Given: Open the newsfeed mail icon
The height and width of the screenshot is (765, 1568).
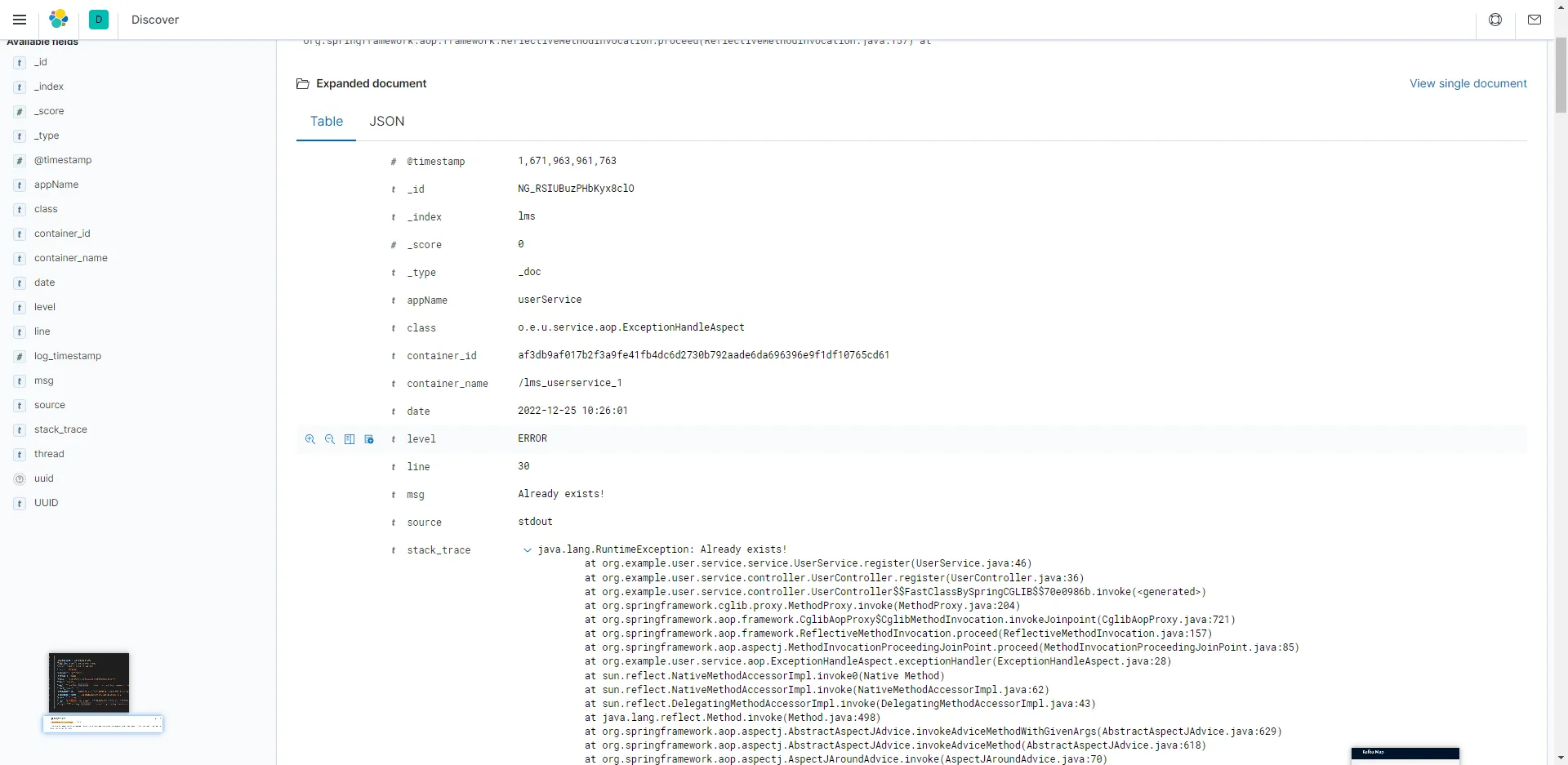Looking at the screenshot, I should pos(1535,20).
